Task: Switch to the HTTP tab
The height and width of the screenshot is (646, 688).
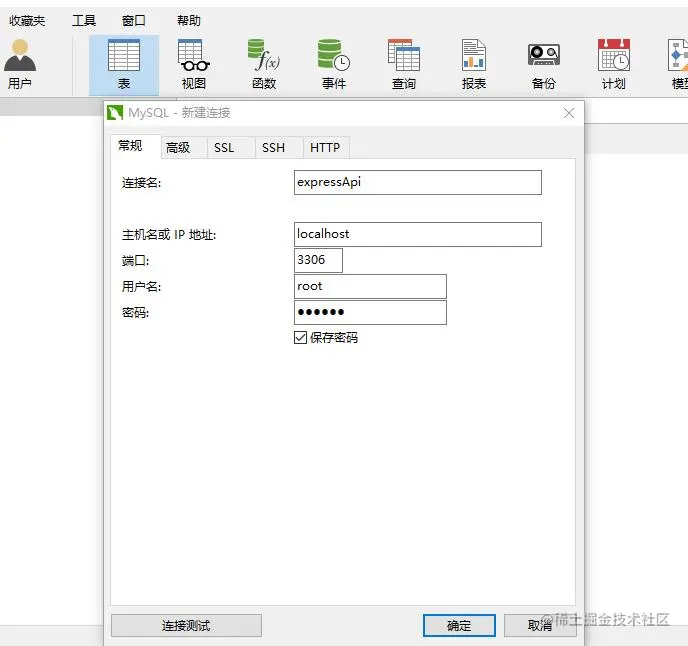Action: [326, 147]
